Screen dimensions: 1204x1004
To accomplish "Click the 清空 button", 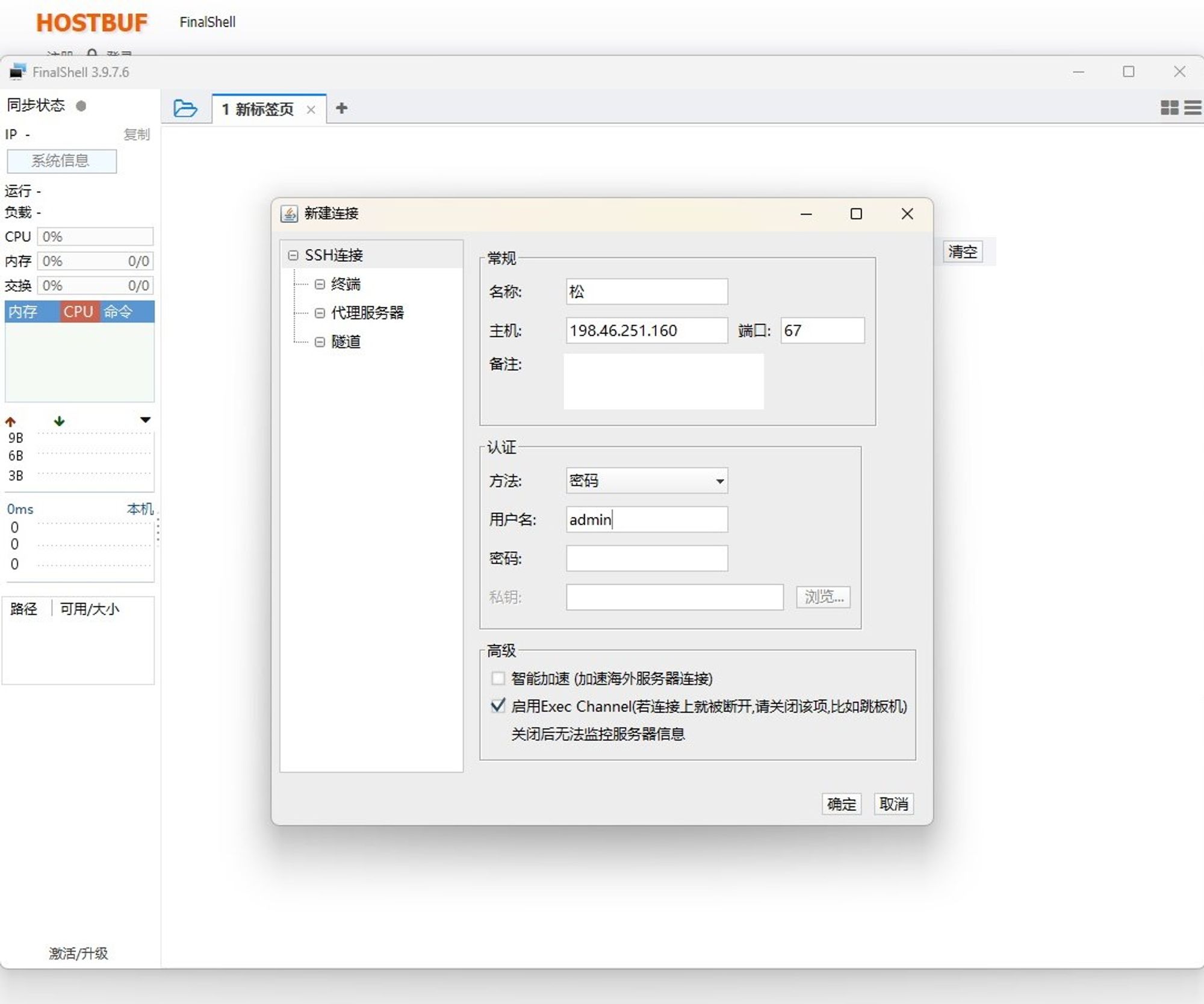I will 962,252.
